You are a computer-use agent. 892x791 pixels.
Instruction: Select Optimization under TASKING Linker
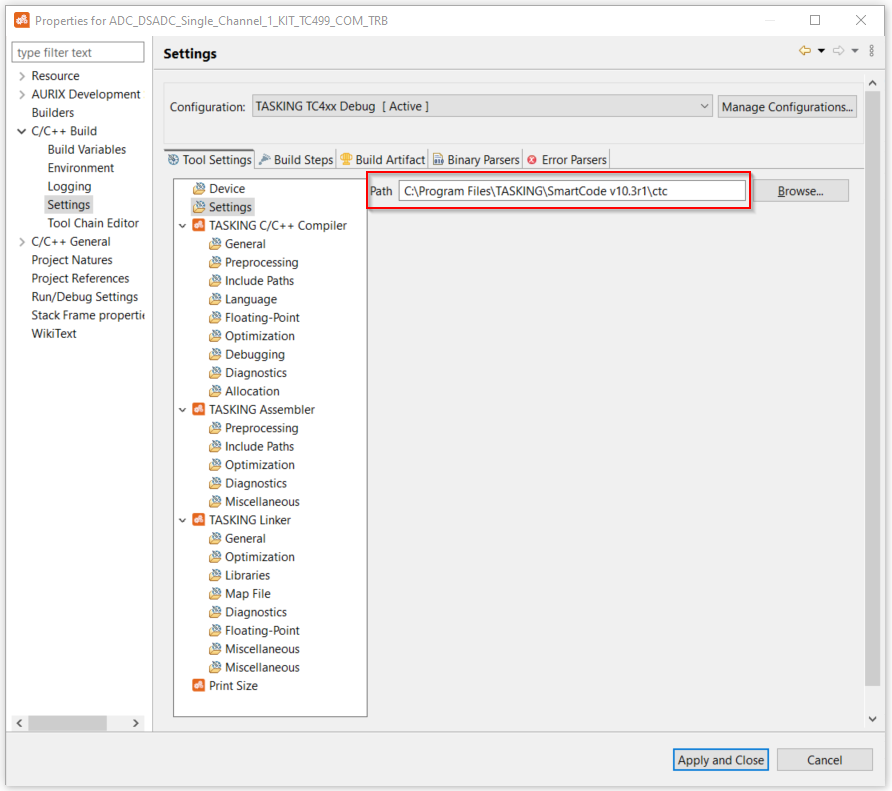pyautogui.click(x=260, y=557)
